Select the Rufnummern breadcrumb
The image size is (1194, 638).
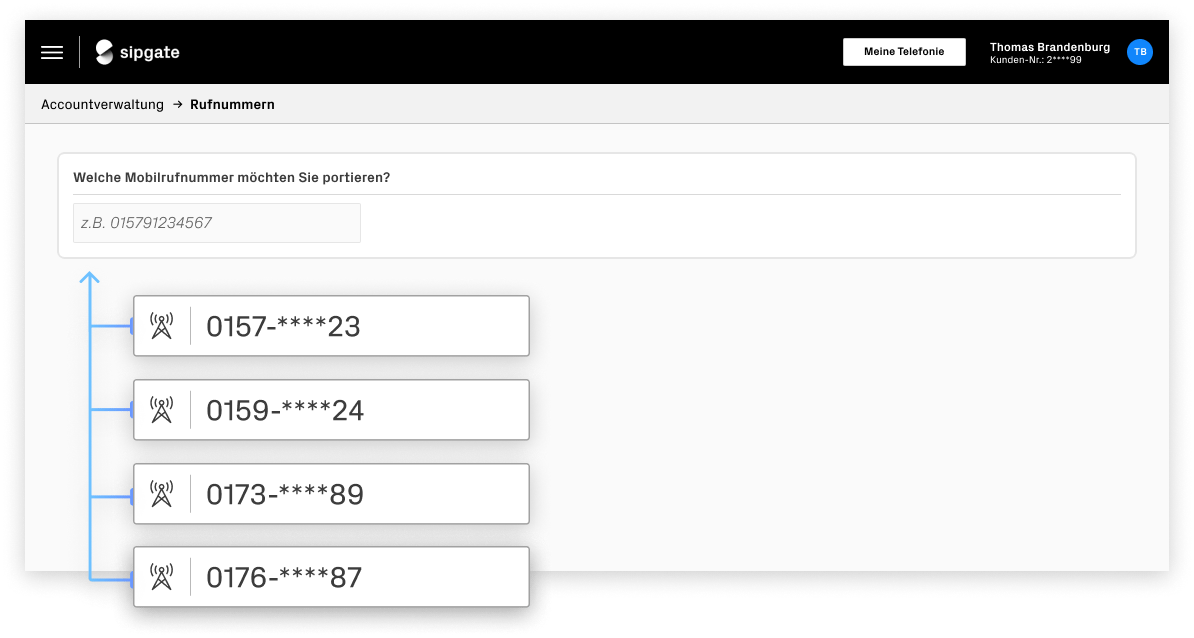[x=232, y=104]
